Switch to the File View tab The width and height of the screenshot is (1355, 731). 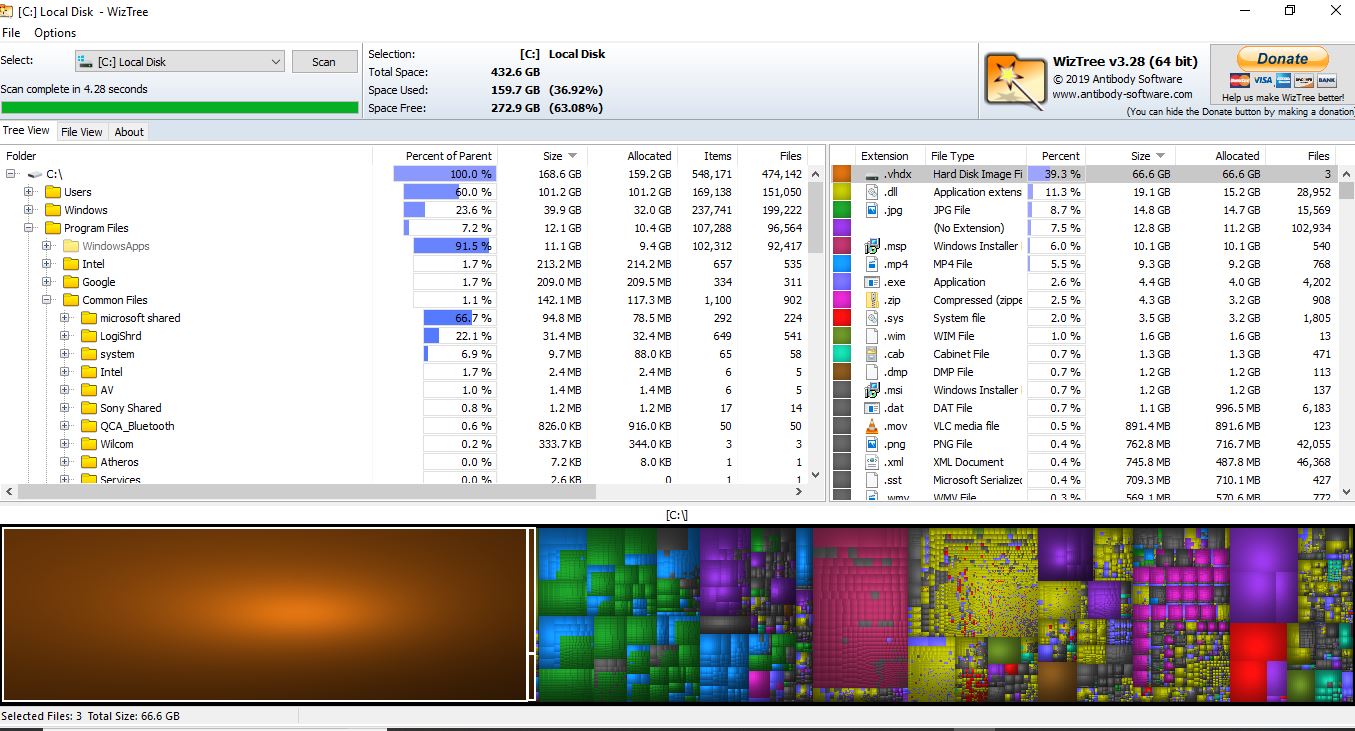(81, 132)
